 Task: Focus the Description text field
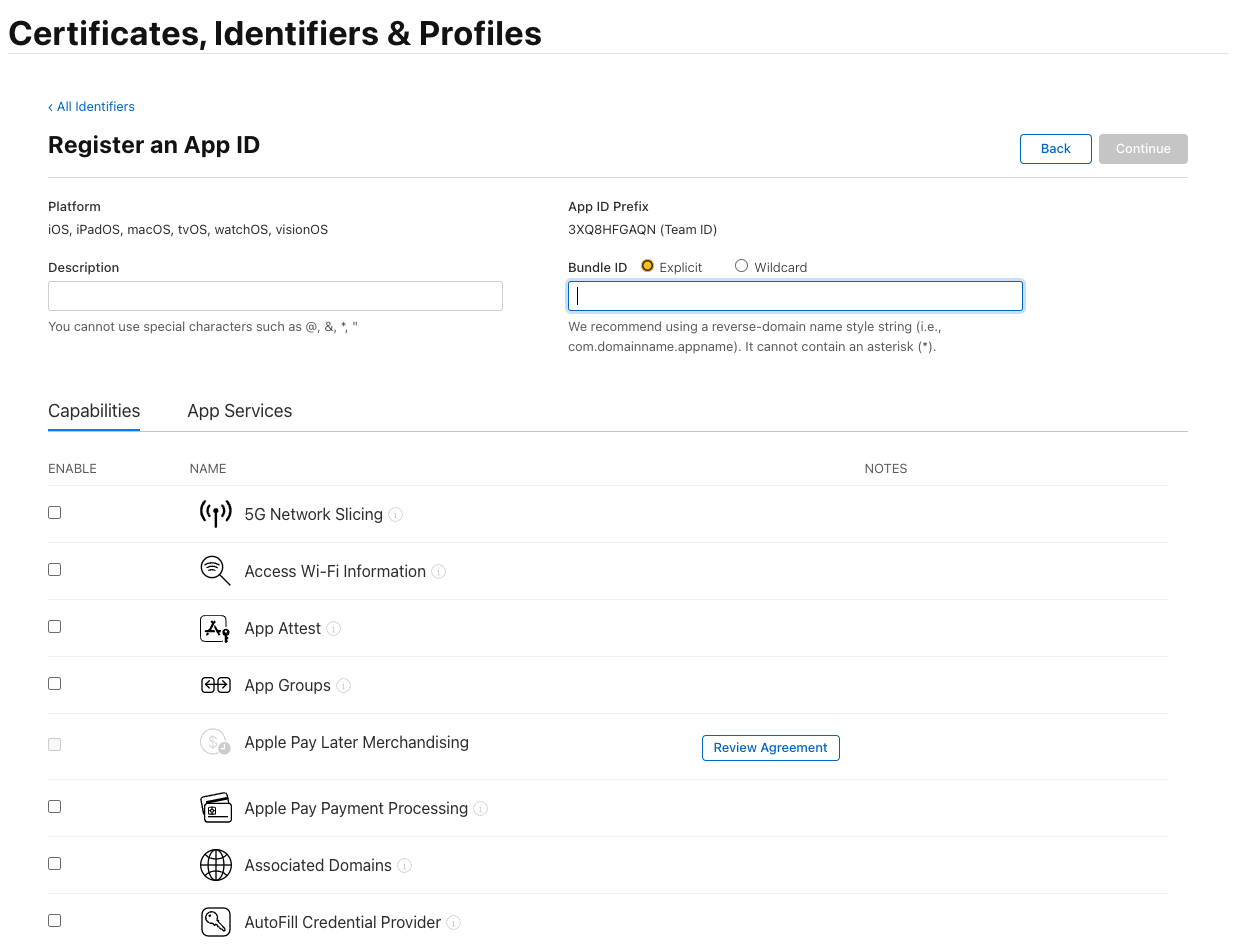point(275,296)
